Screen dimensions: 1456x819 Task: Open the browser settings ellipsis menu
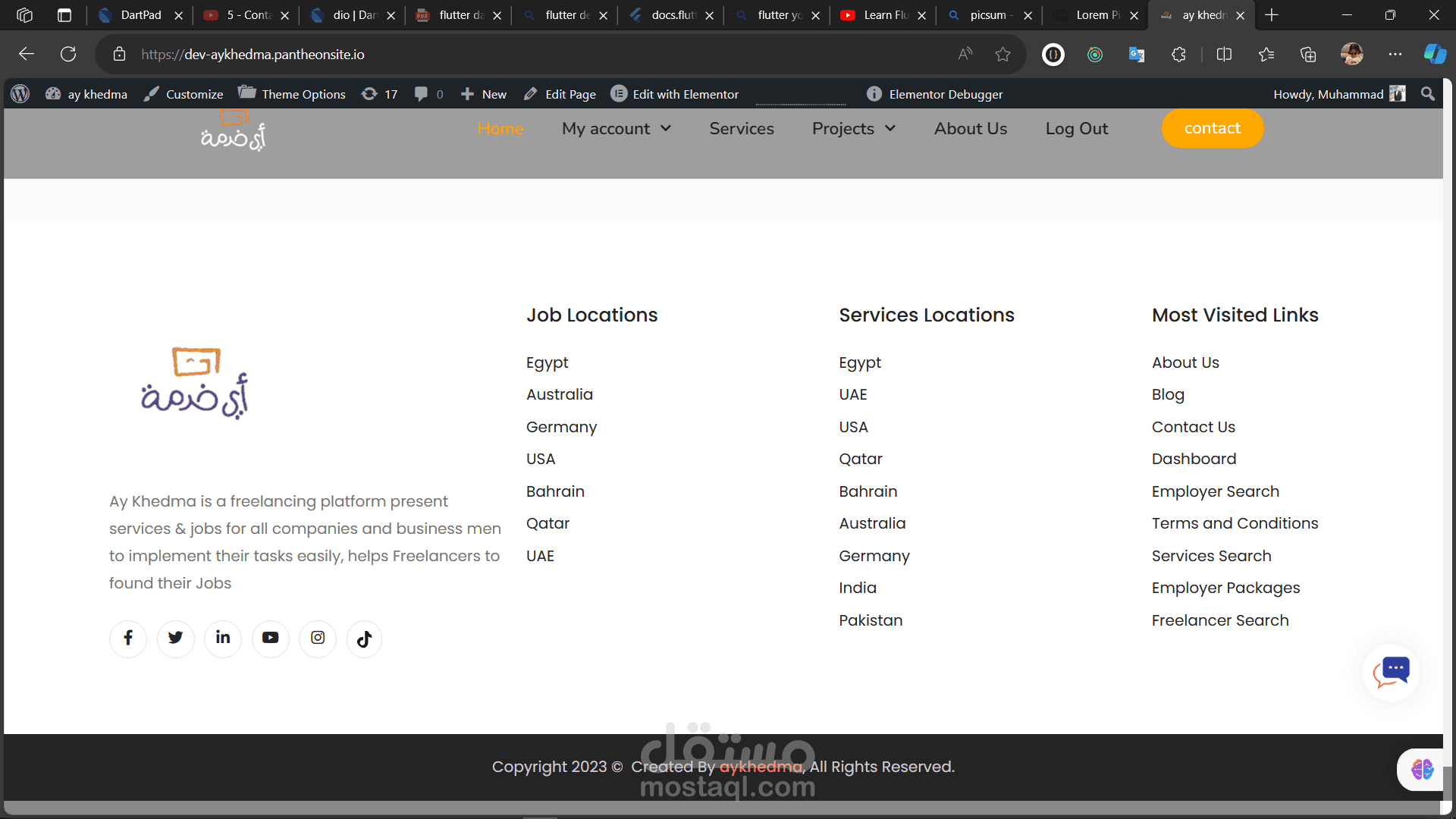click(1395, 54)
